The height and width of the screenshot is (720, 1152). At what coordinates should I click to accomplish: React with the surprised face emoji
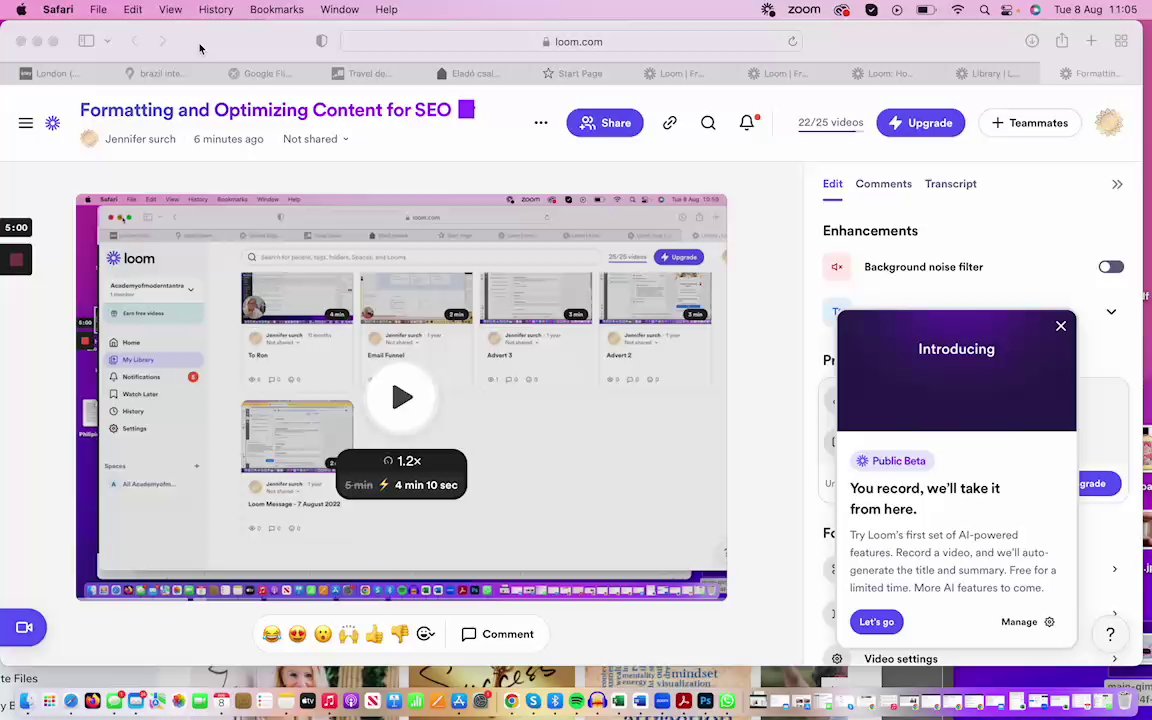[x=323, y=634]
